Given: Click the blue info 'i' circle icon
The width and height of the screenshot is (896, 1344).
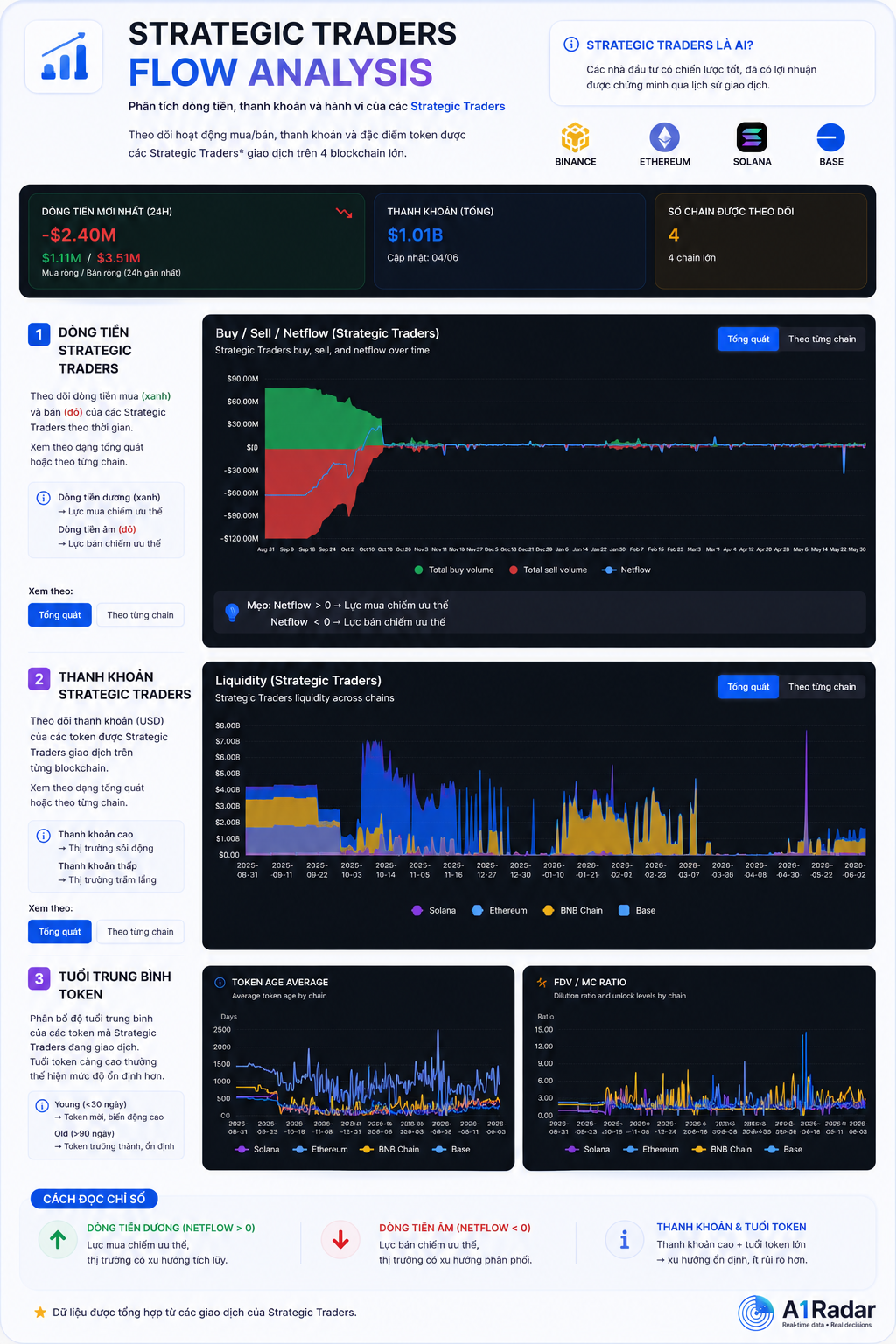Looking at the screenshot, I should (x=625, y=1240).
